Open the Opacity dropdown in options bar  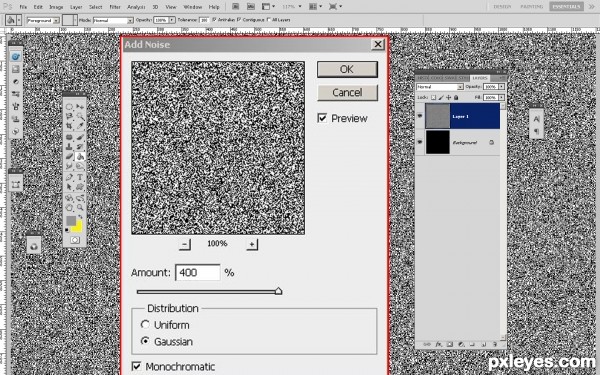[172, 20]
